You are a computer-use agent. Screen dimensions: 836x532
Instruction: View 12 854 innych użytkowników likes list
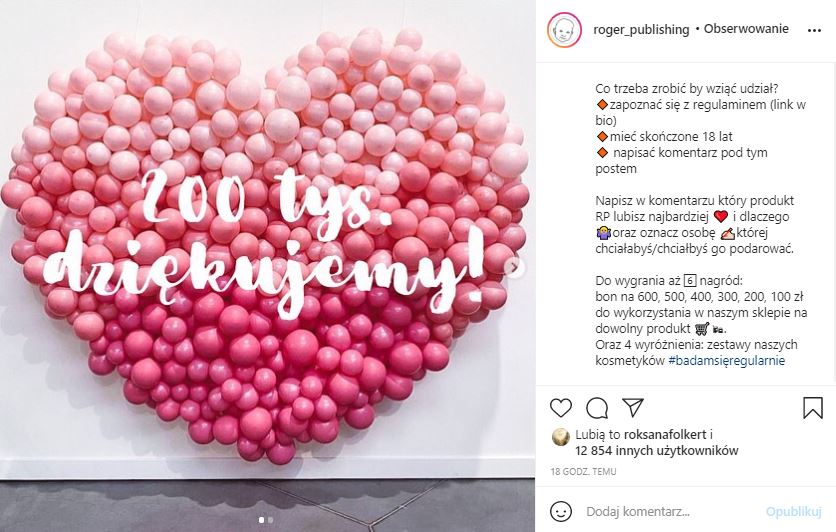click(656, 451)
